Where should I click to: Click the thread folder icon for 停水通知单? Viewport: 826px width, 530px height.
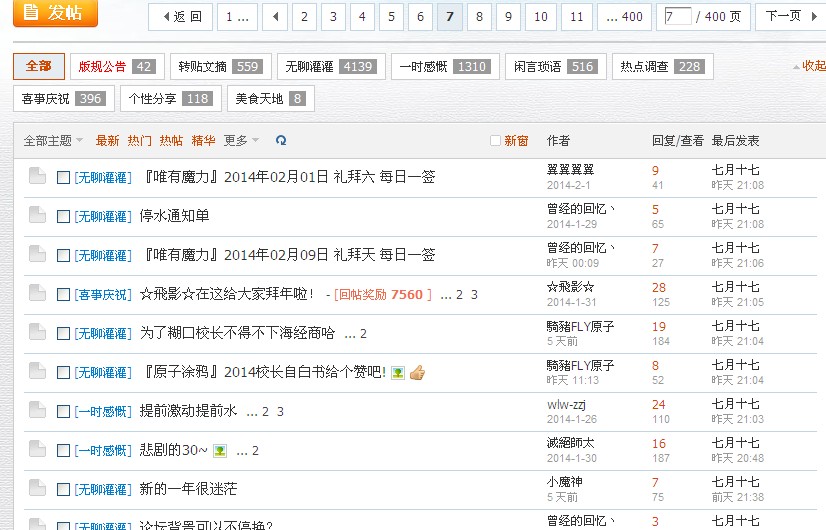coord(37,216)
